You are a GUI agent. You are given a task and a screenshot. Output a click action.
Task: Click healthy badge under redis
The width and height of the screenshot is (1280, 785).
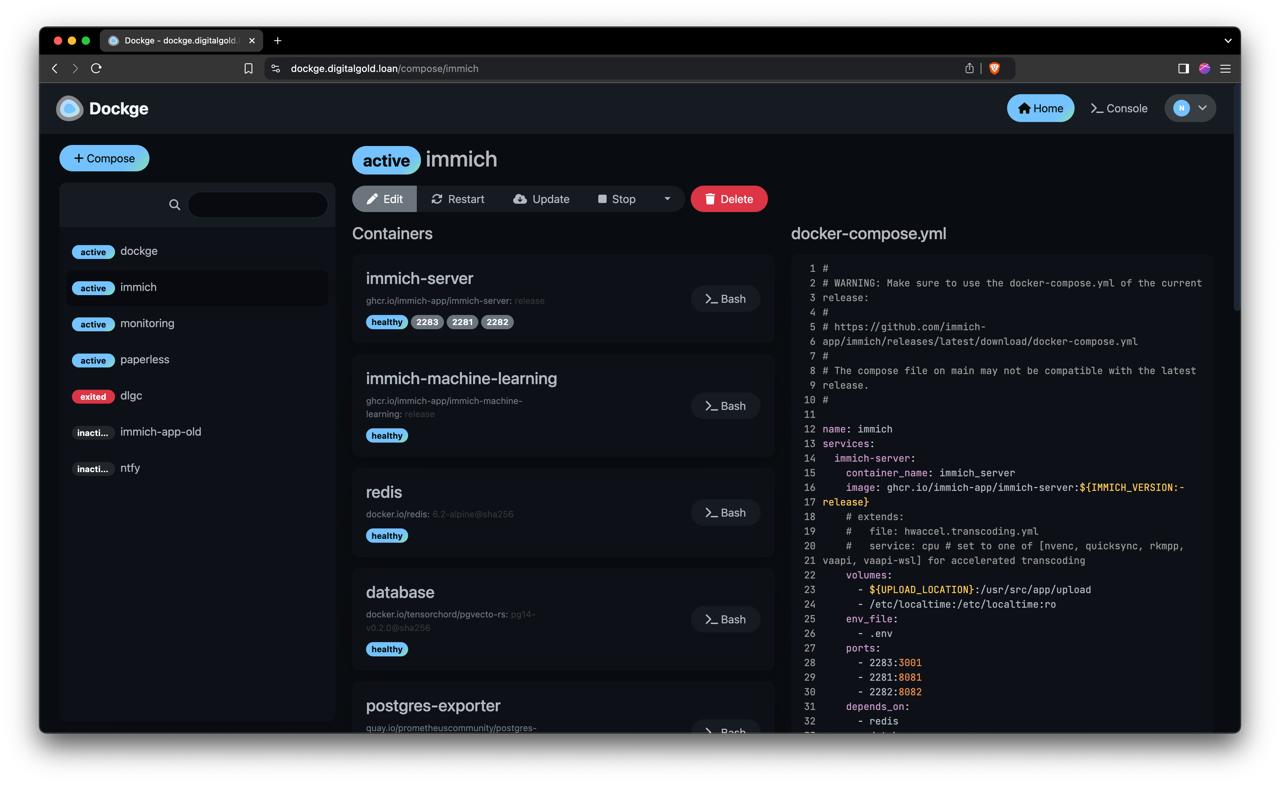[x=387, y=536]
